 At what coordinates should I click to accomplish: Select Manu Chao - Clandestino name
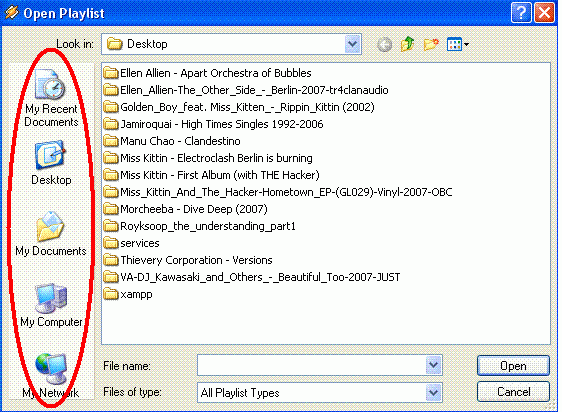(x=180, y=141)
